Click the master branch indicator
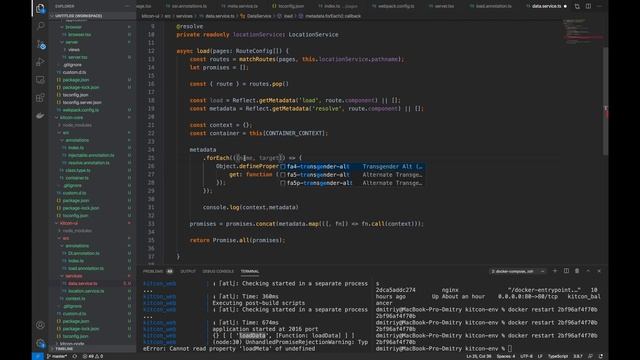Image resolution: width=640 pixels, height=360 pixels. click(x=58, y=356)
